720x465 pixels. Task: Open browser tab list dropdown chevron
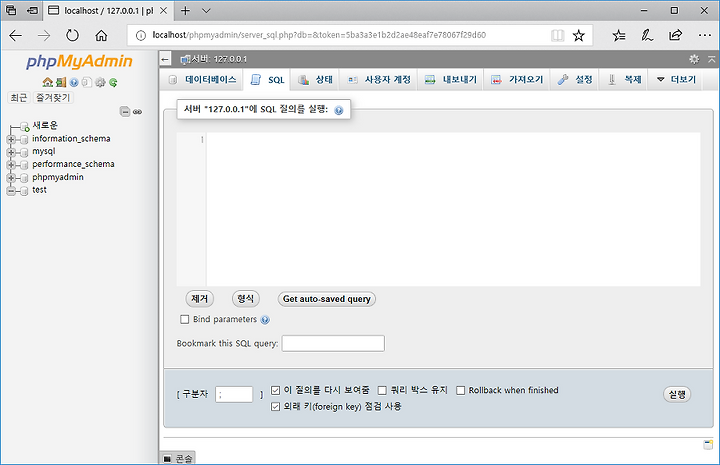[x=206, y=11]
